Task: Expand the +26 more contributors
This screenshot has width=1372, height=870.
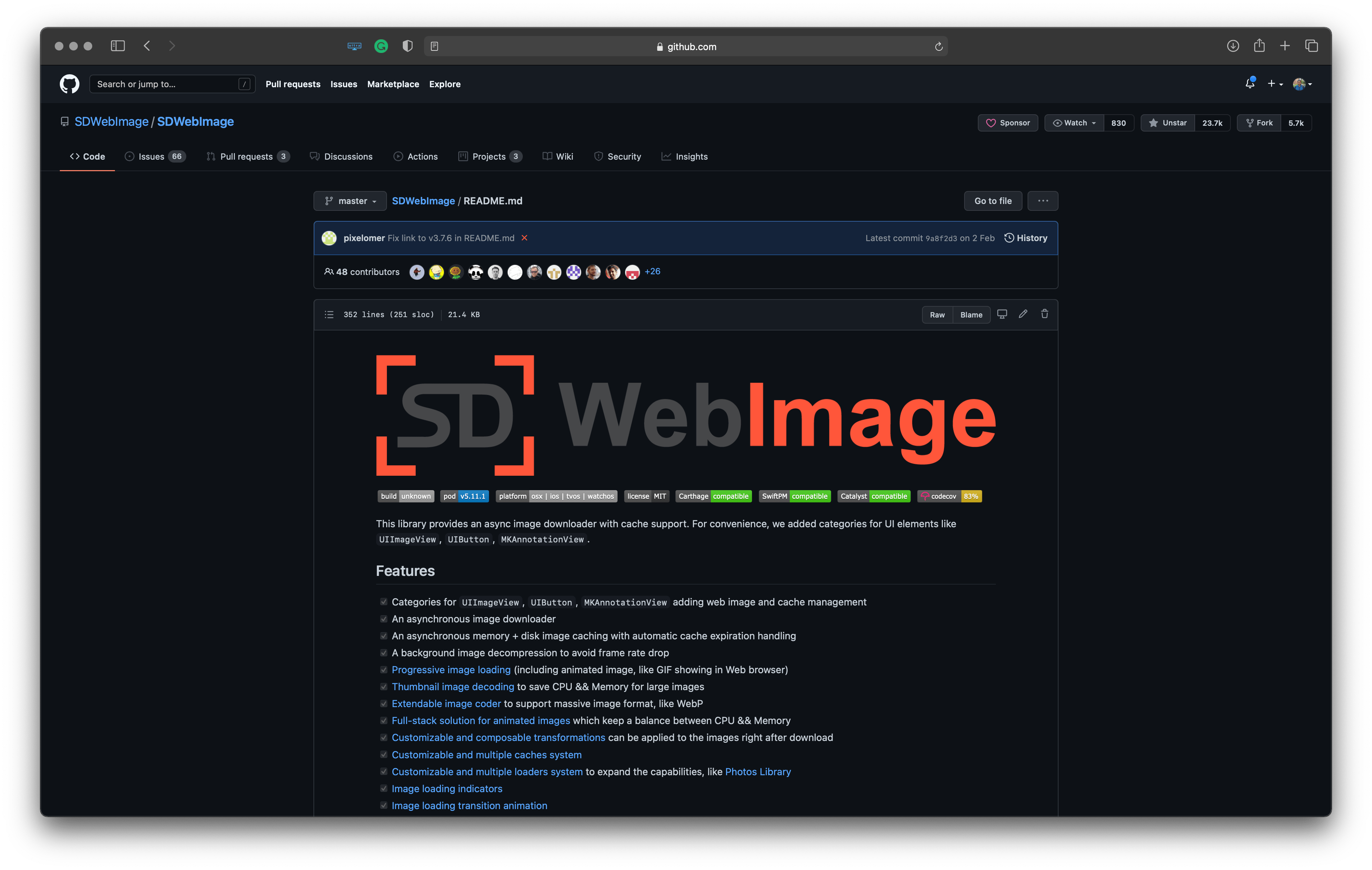Action: [652, 271]
